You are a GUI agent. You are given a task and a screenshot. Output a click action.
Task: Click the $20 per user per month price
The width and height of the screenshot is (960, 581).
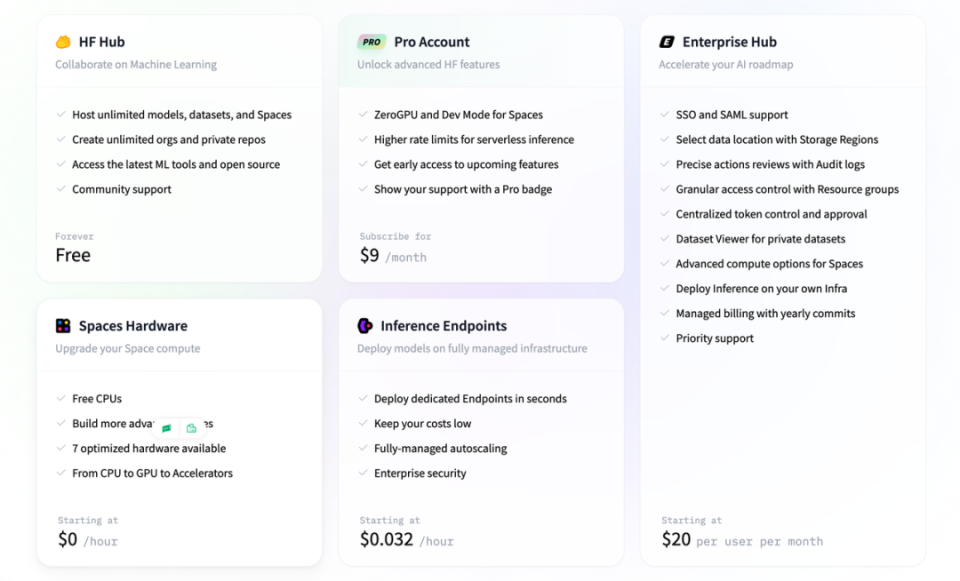click(x=742, y=540)
